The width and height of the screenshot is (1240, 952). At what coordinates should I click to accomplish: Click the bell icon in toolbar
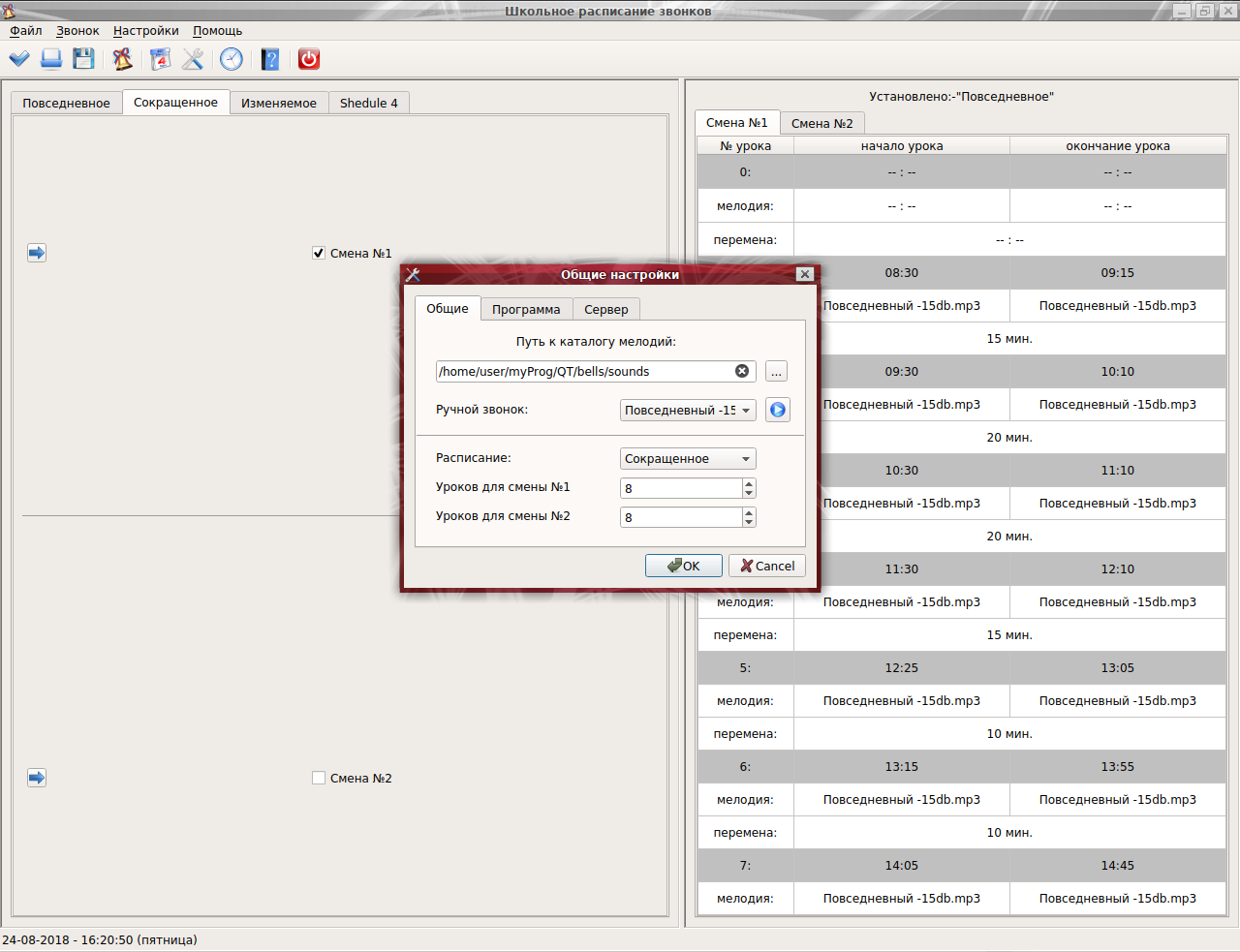122,59
